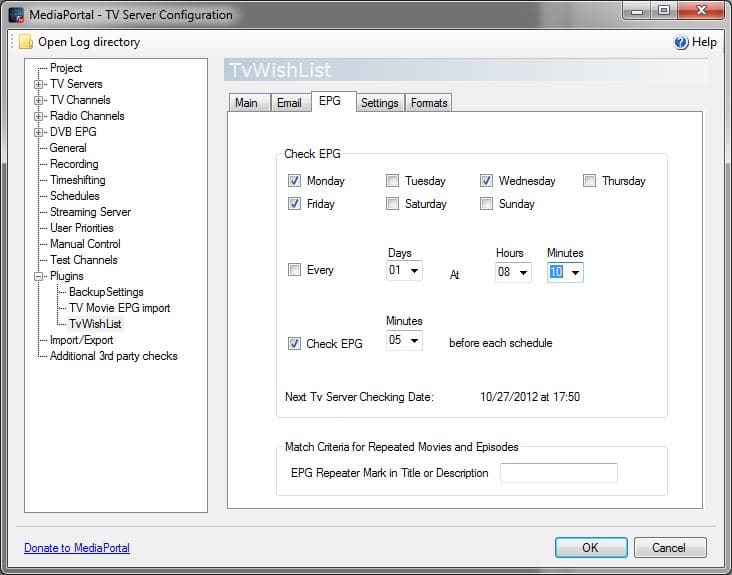
Task: Select TvWishList plugin in the tree
Action: pyautogui.click(x=95, y=324)
